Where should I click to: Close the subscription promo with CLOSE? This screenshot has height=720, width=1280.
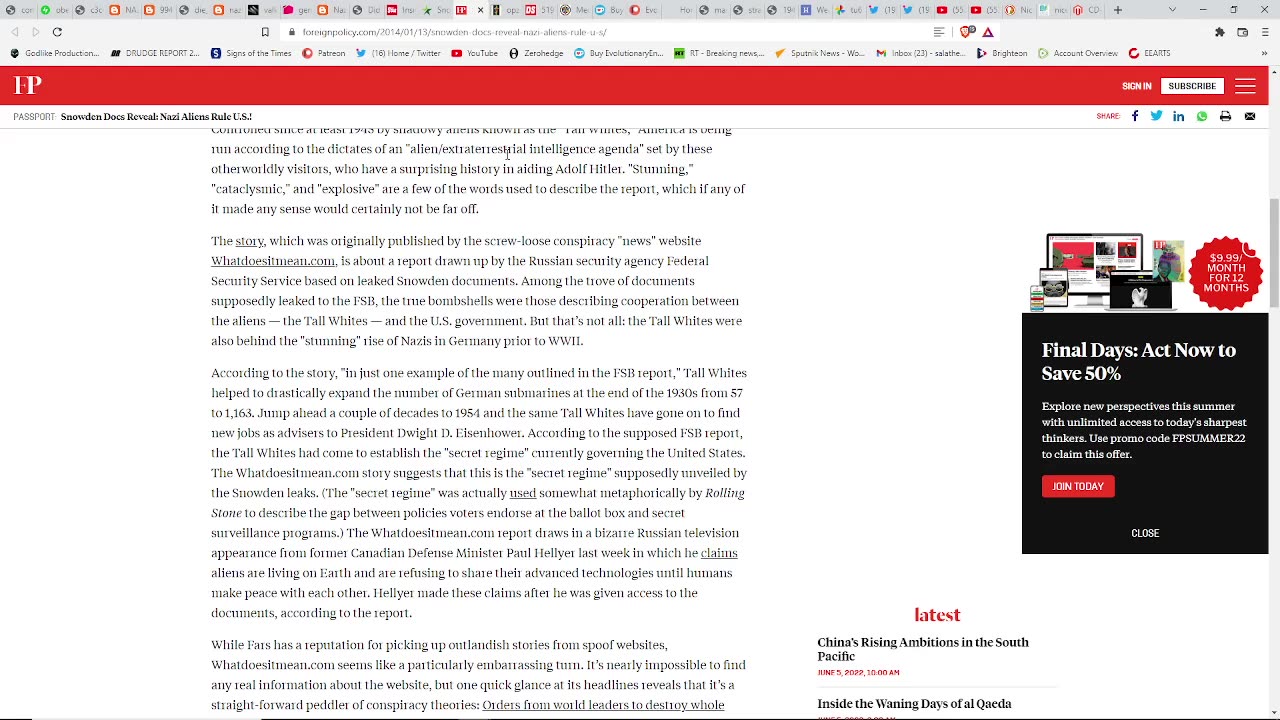tap(1145, 533)
